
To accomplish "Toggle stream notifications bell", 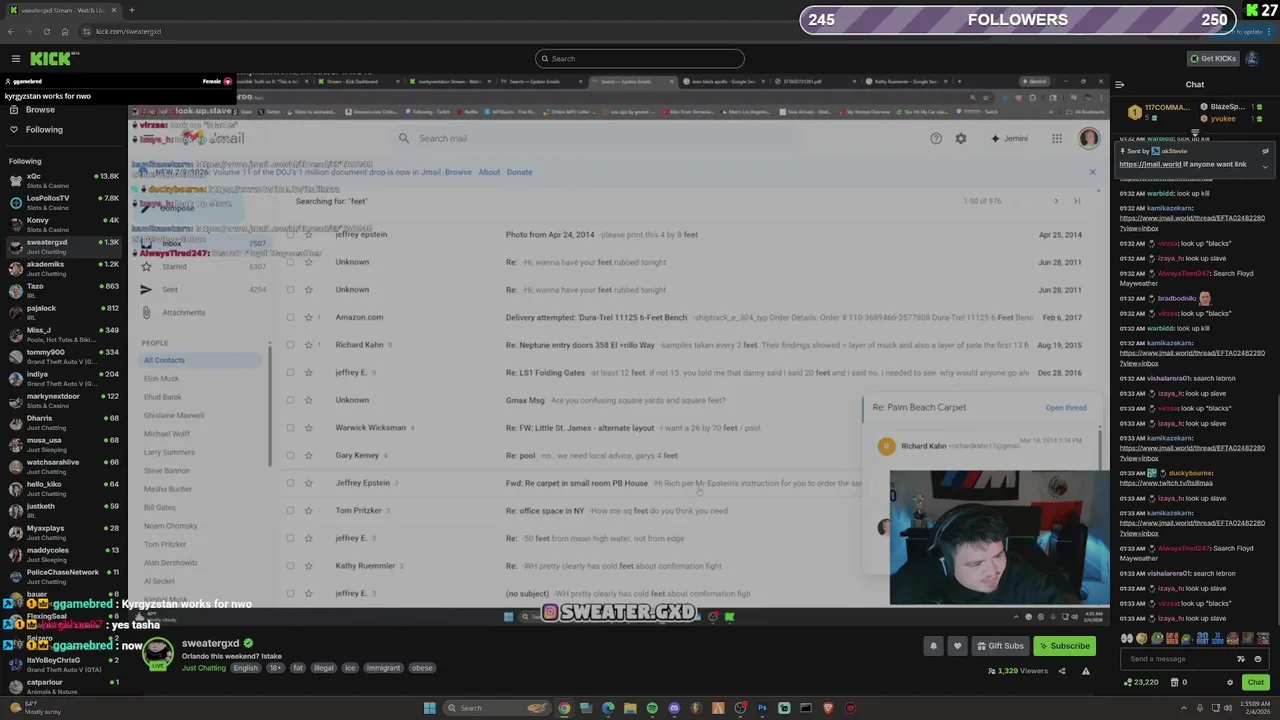I will (933, 646).
